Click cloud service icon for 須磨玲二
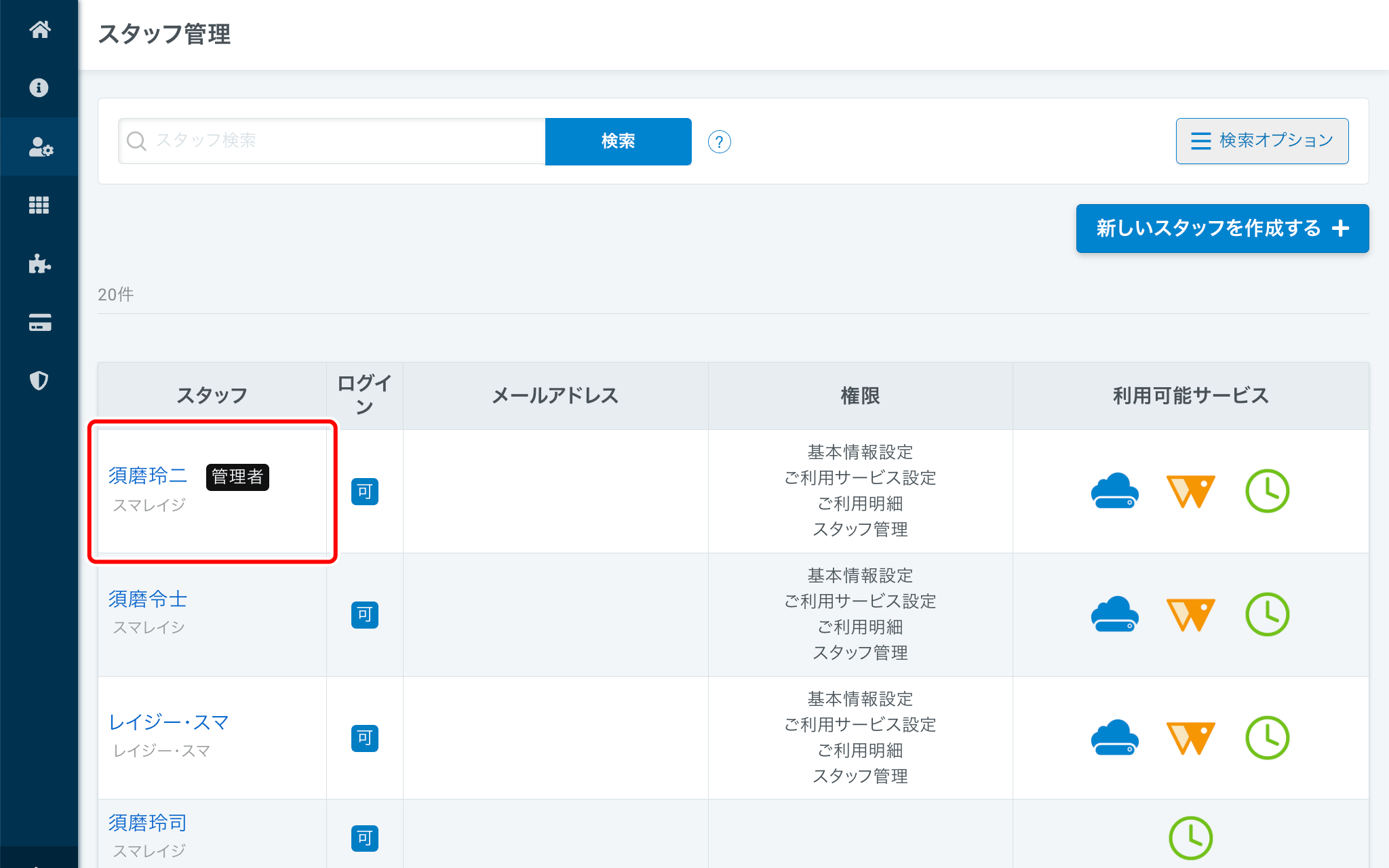The height and width of the screenshot is (868, 1389). tap(1114, 491)
